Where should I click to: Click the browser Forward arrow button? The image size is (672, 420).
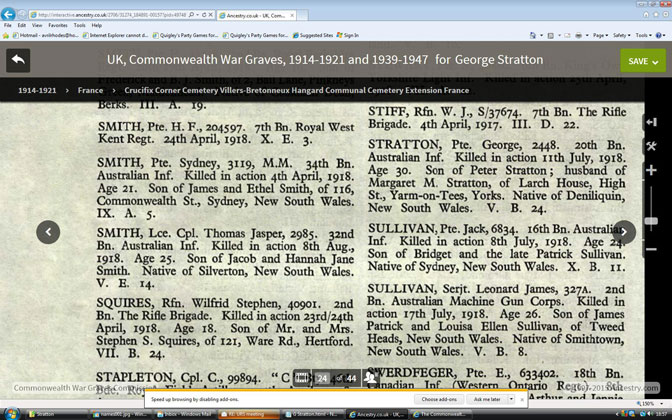tap(21, 15)
